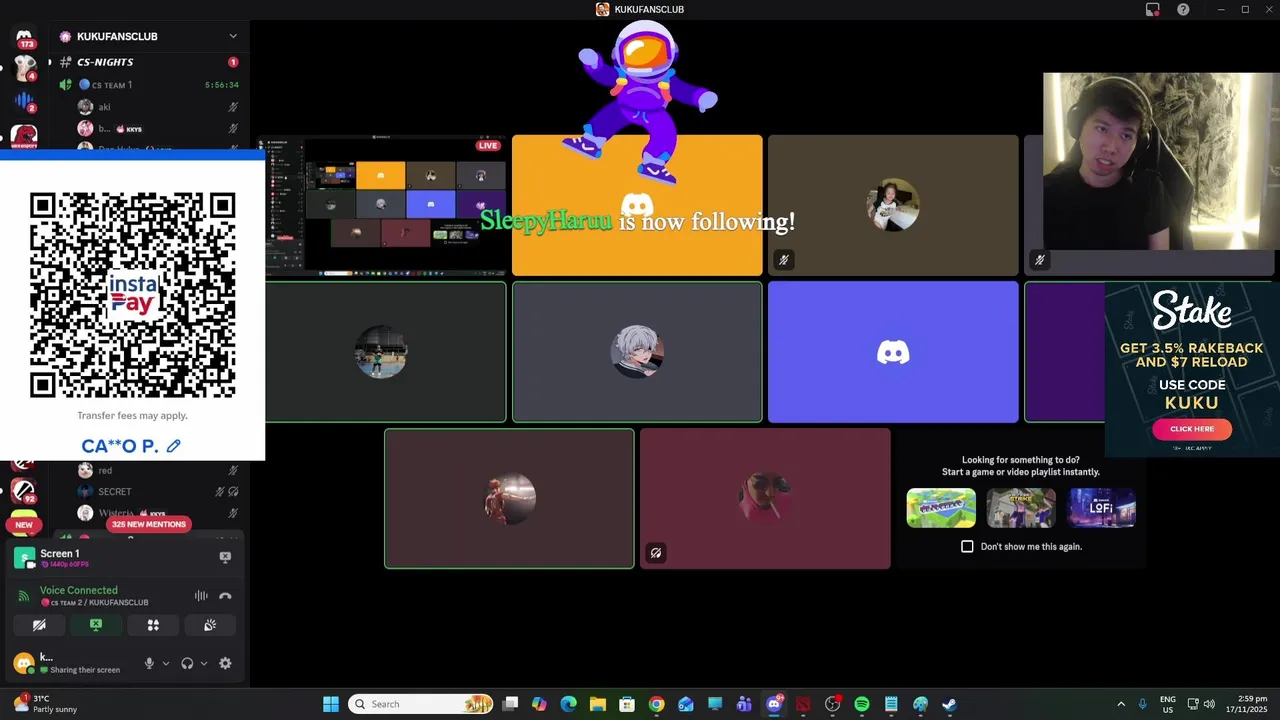Open headphone output options arrow
This screenshot has height=720, width=1280.
[204, 663]
